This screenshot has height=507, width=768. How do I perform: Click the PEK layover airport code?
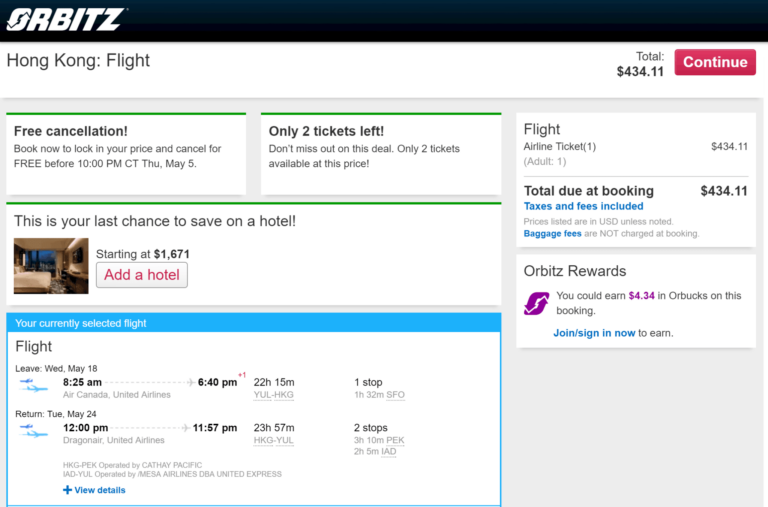click(395, 441)
